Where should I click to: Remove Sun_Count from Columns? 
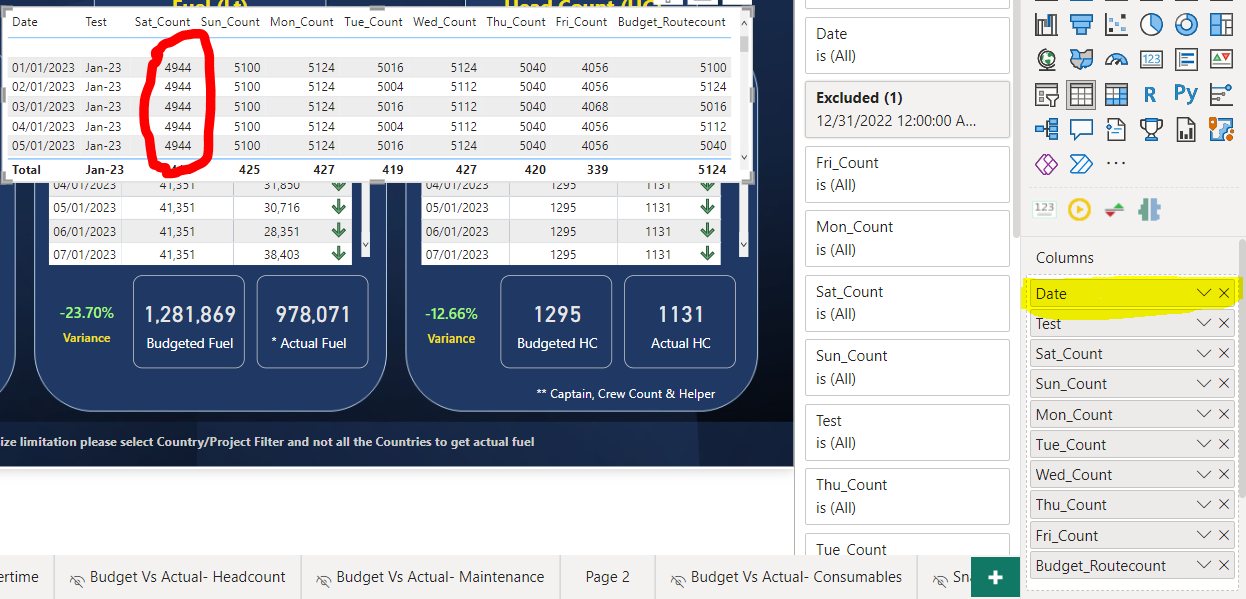pyautogui.click(x=1224, y=384)
